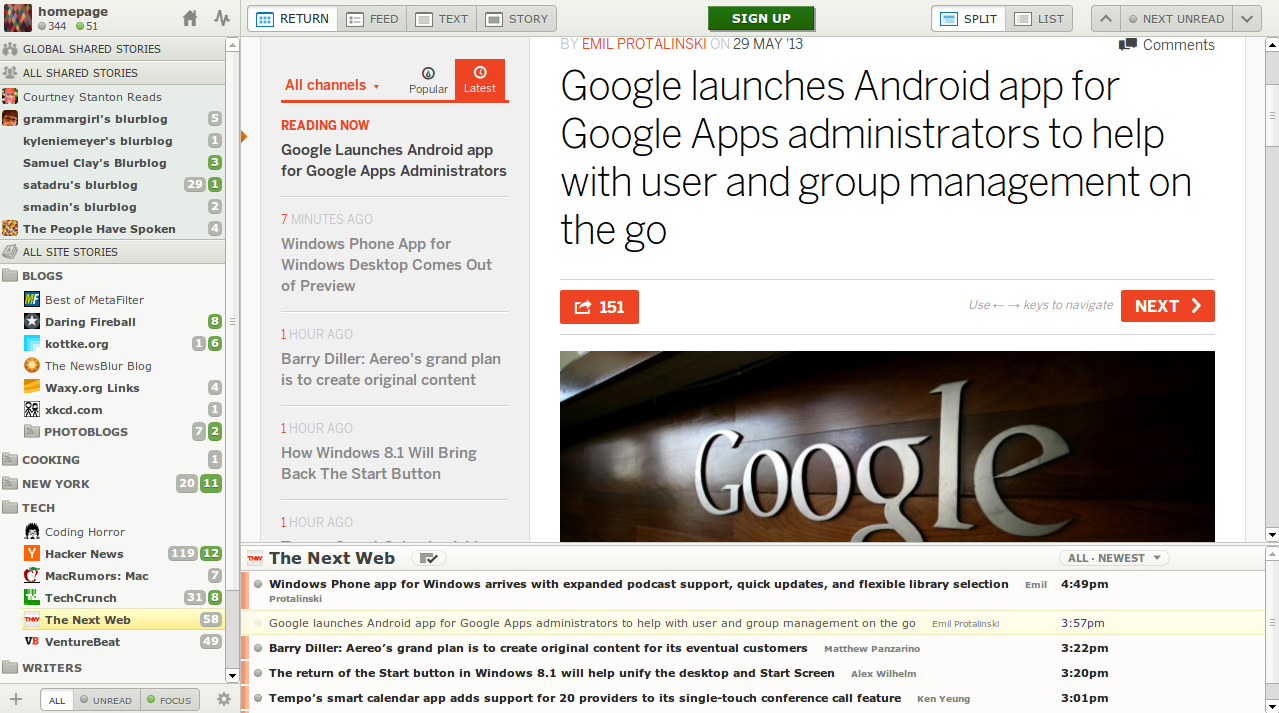Click the NEXT UNREAD button
This screenshot has height=713, width=1279.
click(x=1176, y=19)
